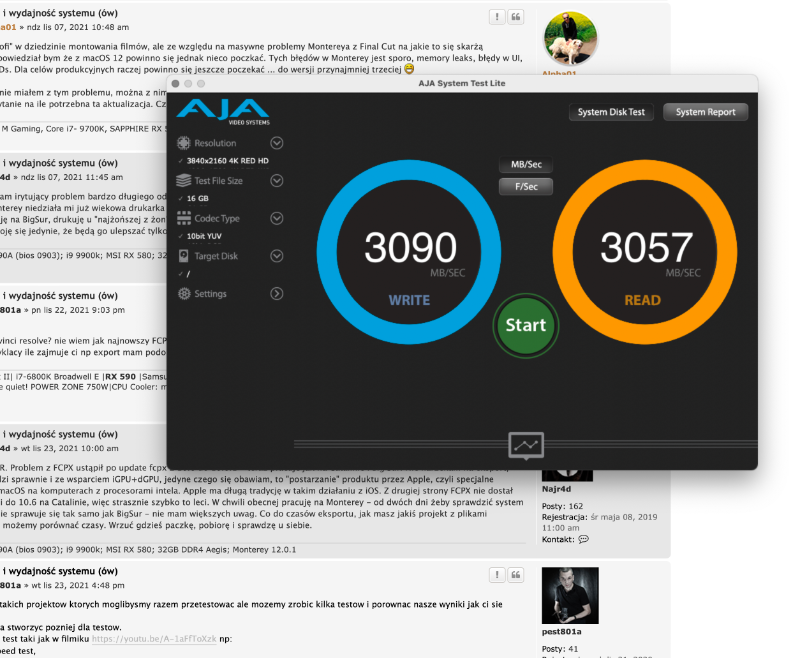Select the F/Sec unit toggle
Image resolution: width=800 pixels, height=658 pixels.
(526, 187)
